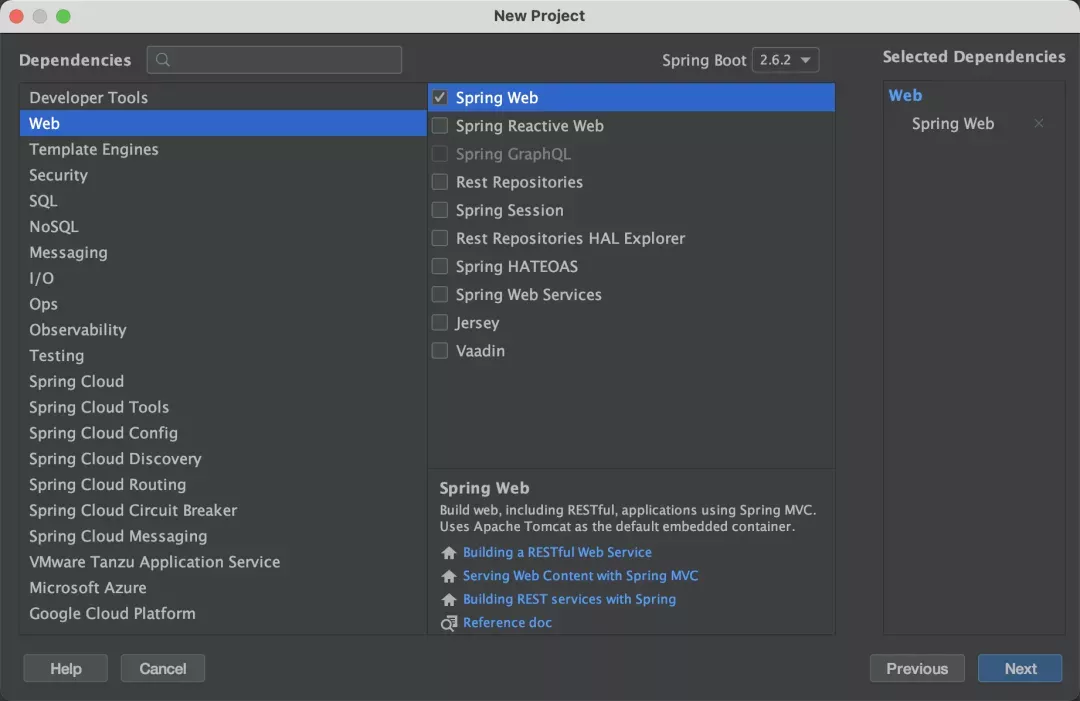Image resolution: width=1080 pixels, height=701 pixels.
Task: Click the Reference doc document icon
Action: pyautogui.click(x=449, y=623)
